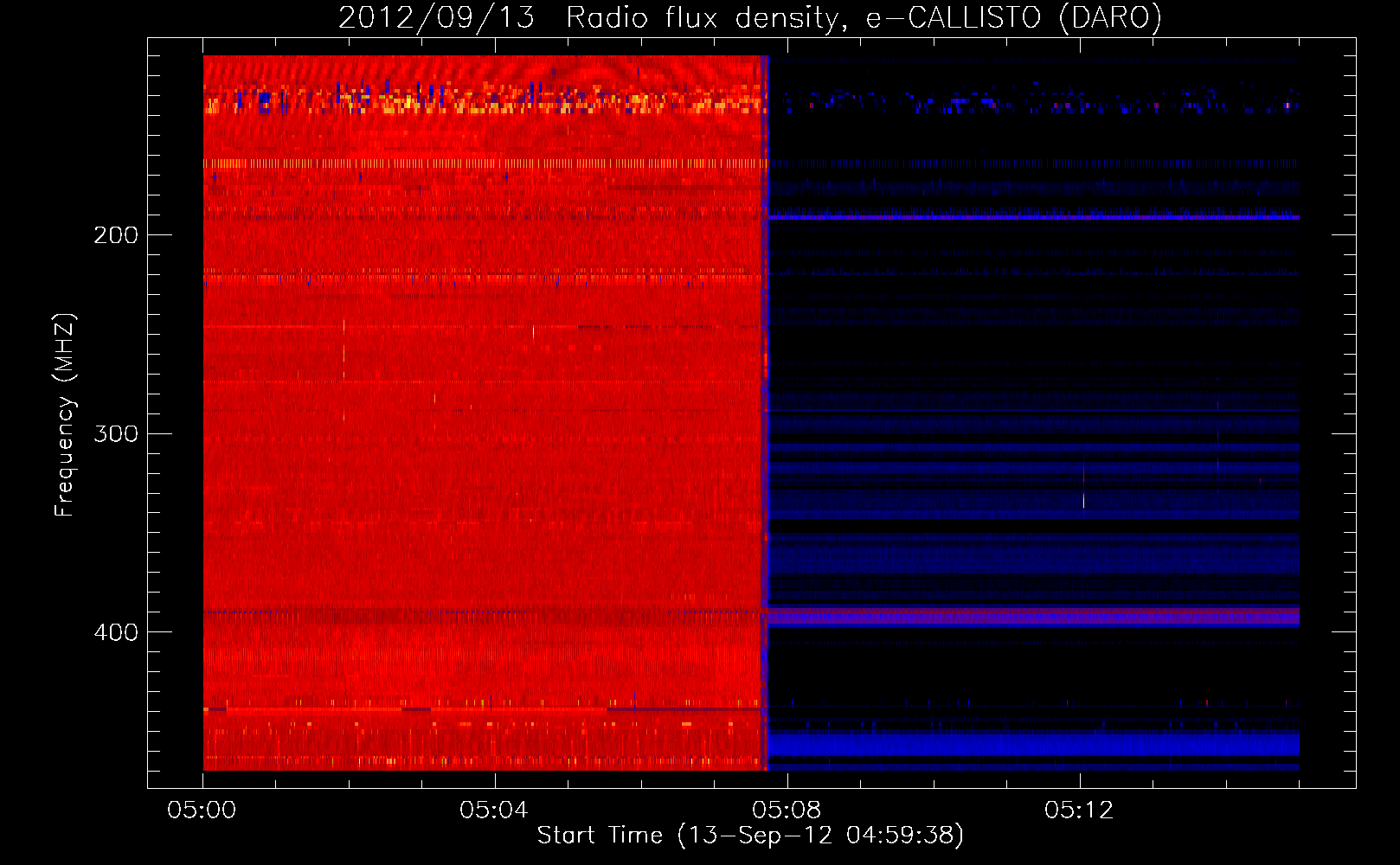Viewport: 1400px width, 865px height.
Task: Click the 05:12 time tick label
Action: [1079, 810]
